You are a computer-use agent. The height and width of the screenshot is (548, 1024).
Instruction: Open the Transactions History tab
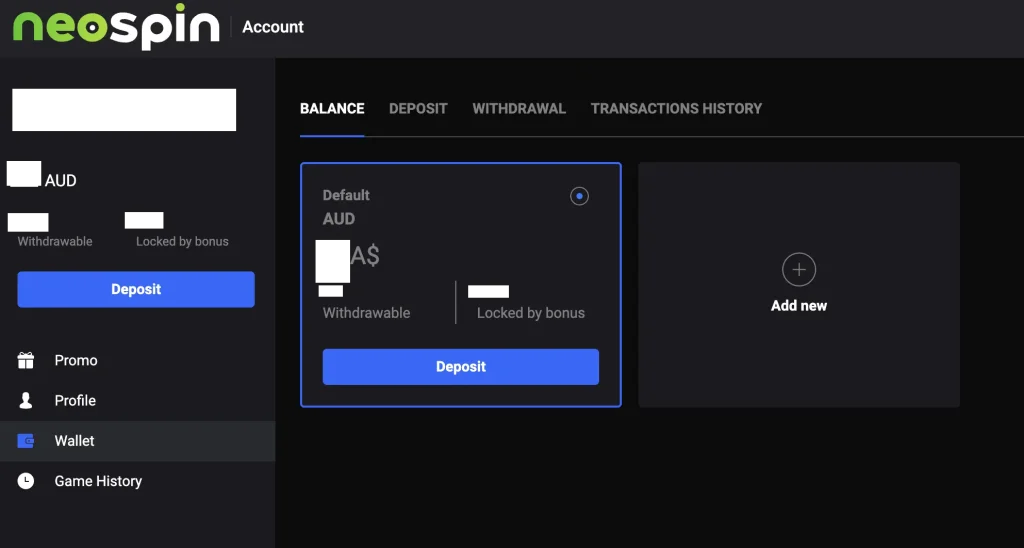pyautogui.click(x=677, y=108)
